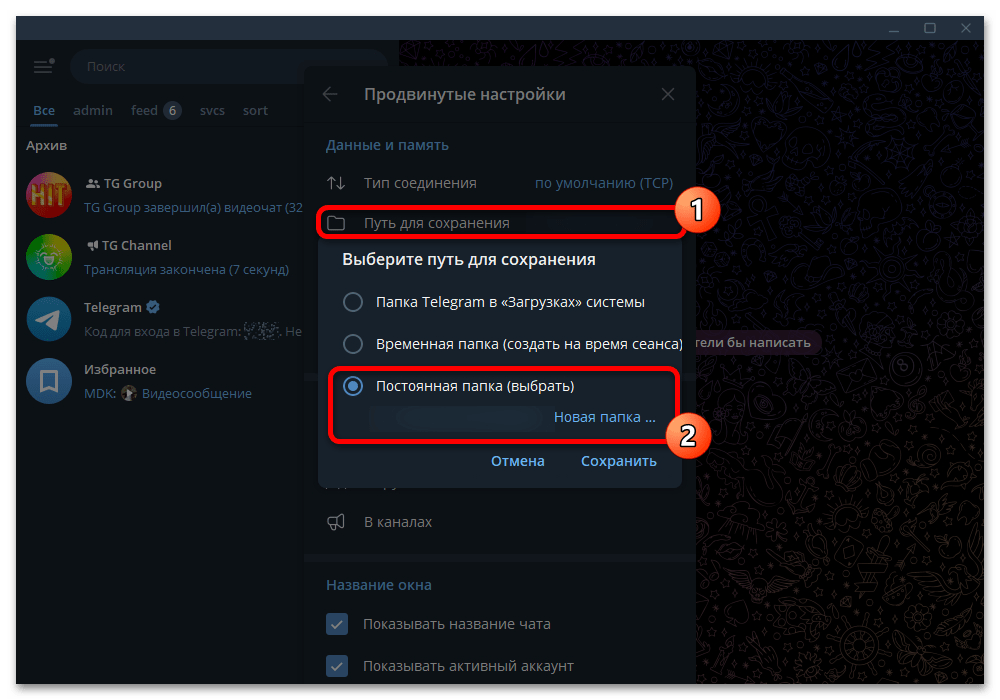Viewport: 1000px width, 700px height.
Task: Click the megaphone icon beside В каналах
Action: [x=336, y=522]
